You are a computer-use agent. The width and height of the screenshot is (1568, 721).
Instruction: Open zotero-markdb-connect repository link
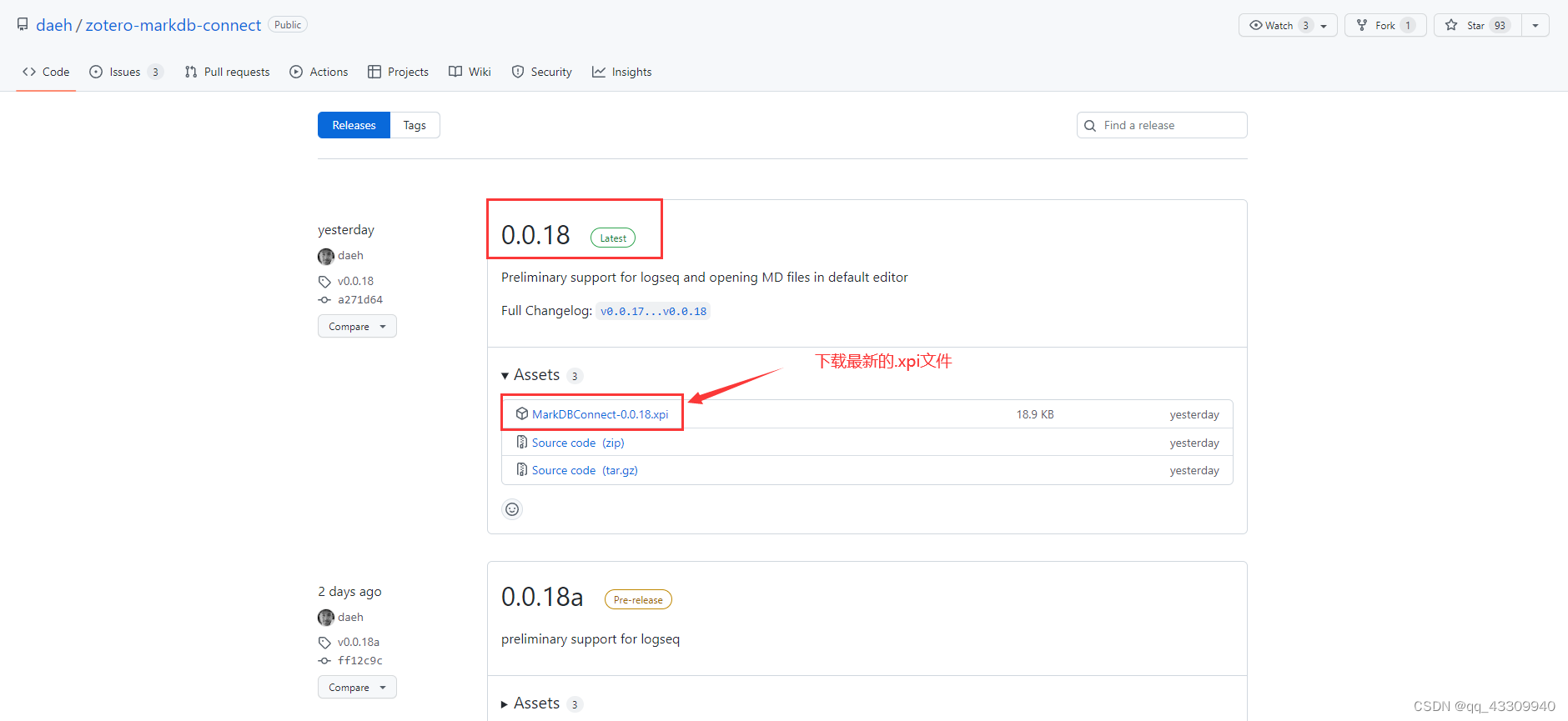(173, 25)
